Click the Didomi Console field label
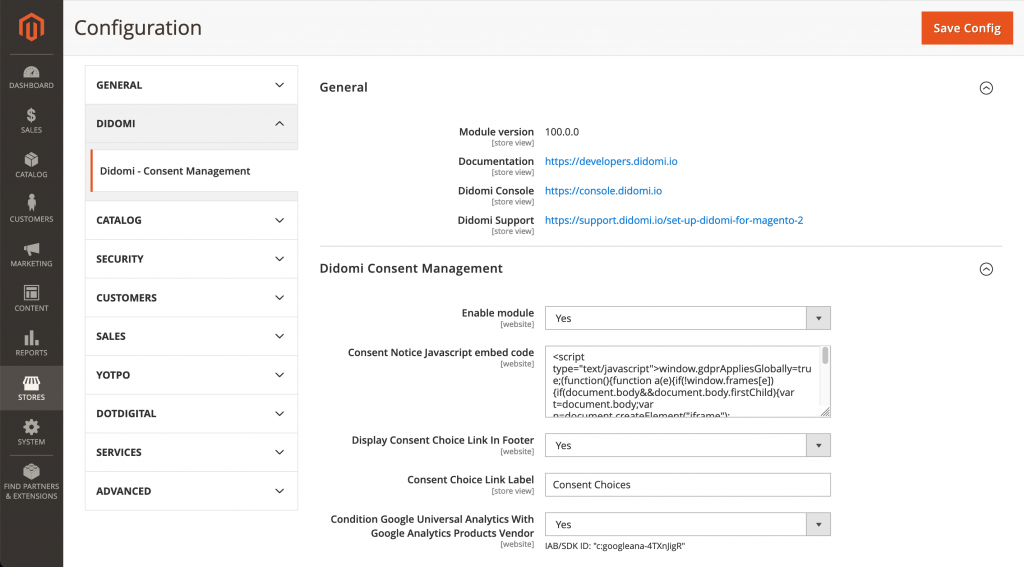This screenshot has width=1024, height=567. 496,191
